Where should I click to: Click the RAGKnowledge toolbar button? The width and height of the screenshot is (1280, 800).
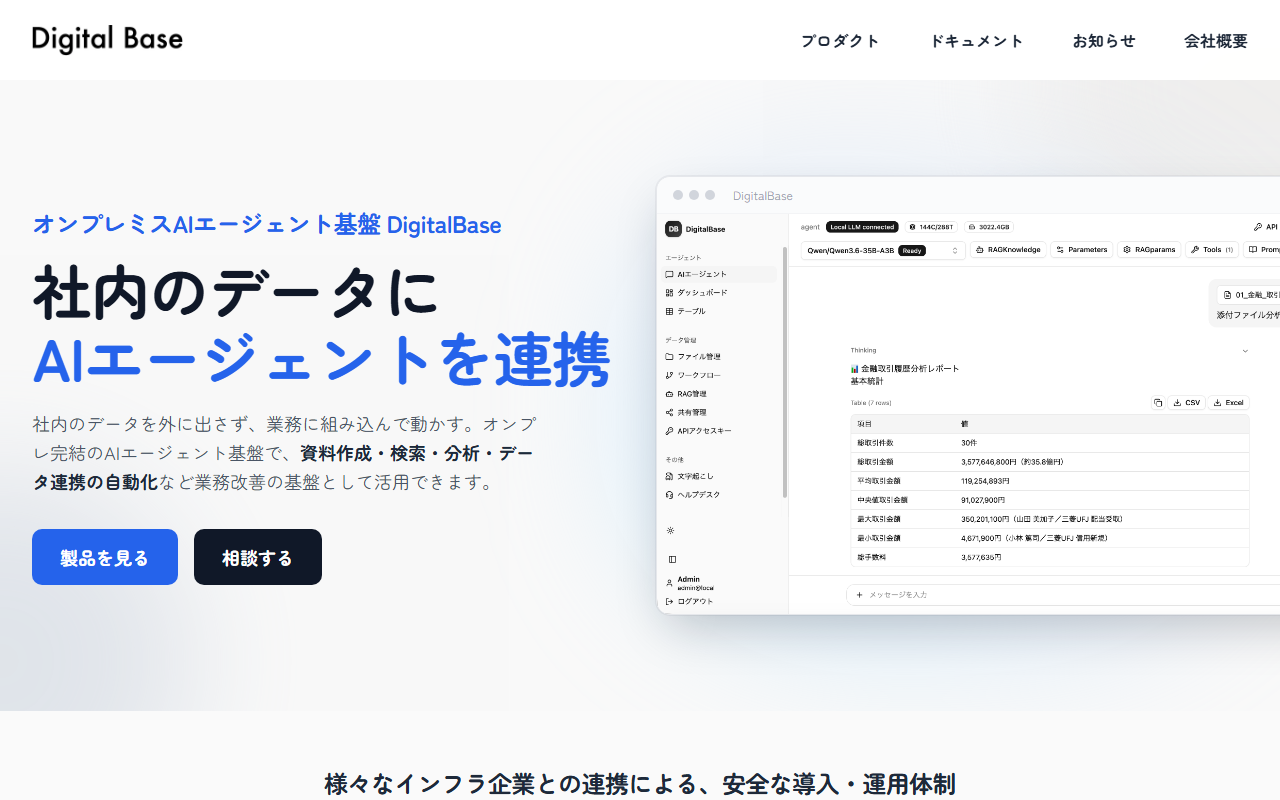[x=1008, y=250]
